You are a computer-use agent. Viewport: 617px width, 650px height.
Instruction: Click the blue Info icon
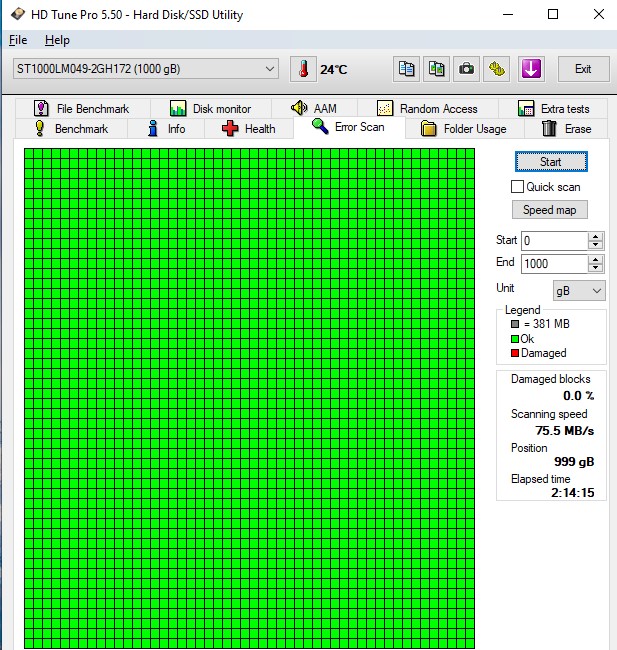(153, 129)
